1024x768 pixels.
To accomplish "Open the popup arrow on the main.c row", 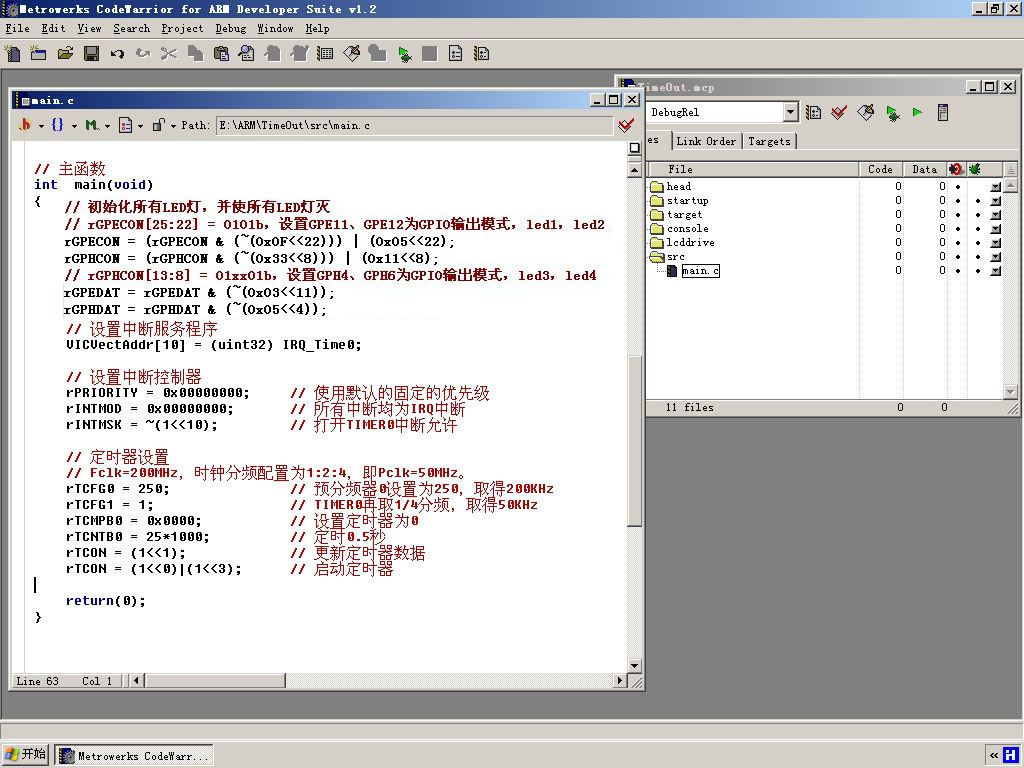I will click(995, 271).
